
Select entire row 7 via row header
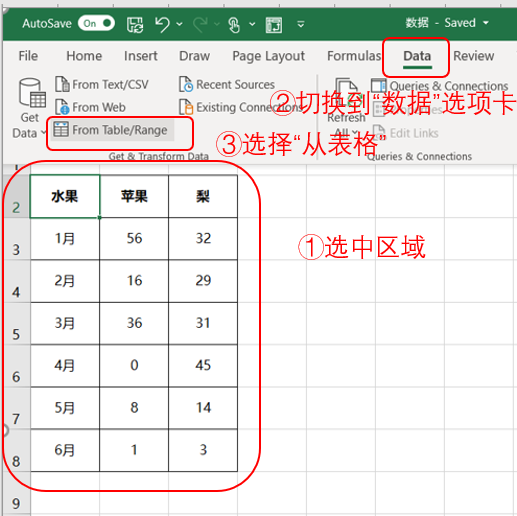[x=16, y=408]
